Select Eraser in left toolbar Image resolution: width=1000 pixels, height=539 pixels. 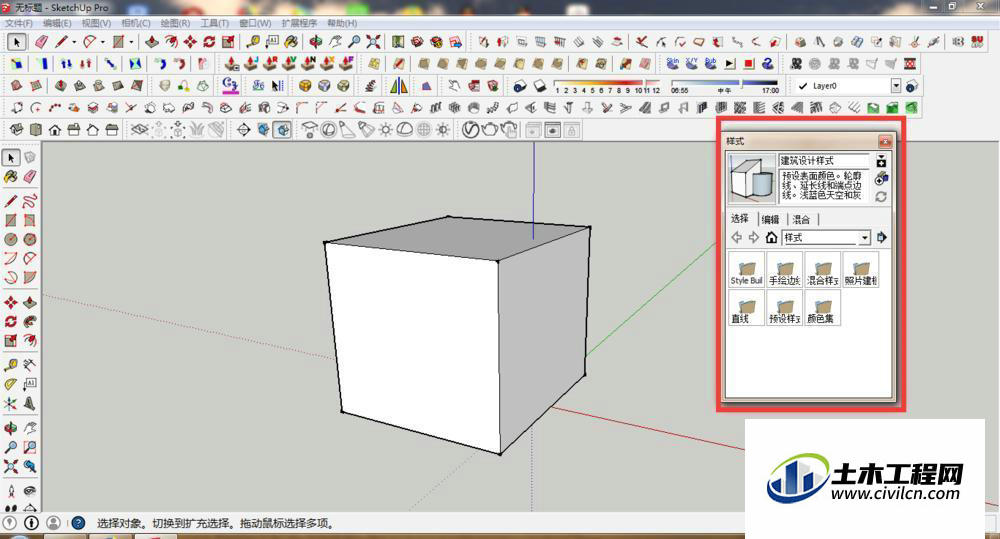click(30, 177)
